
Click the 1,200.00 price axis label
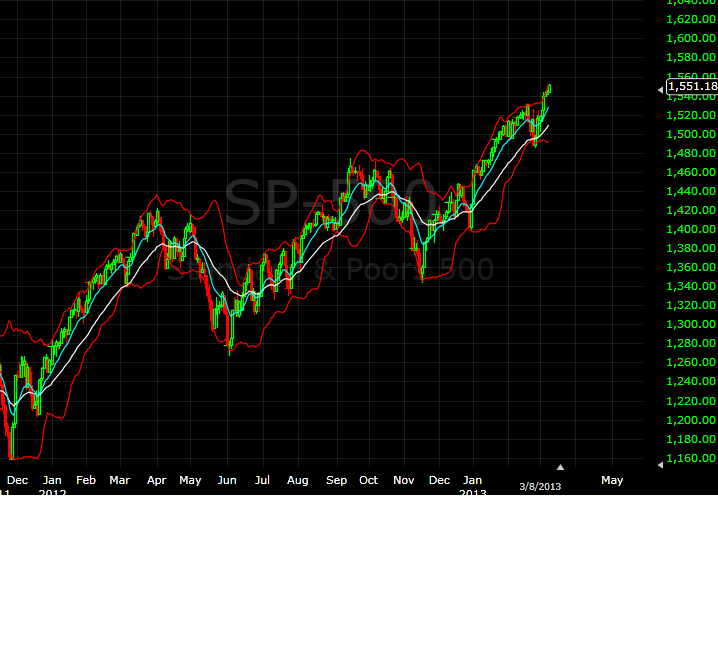pos(691,420)
